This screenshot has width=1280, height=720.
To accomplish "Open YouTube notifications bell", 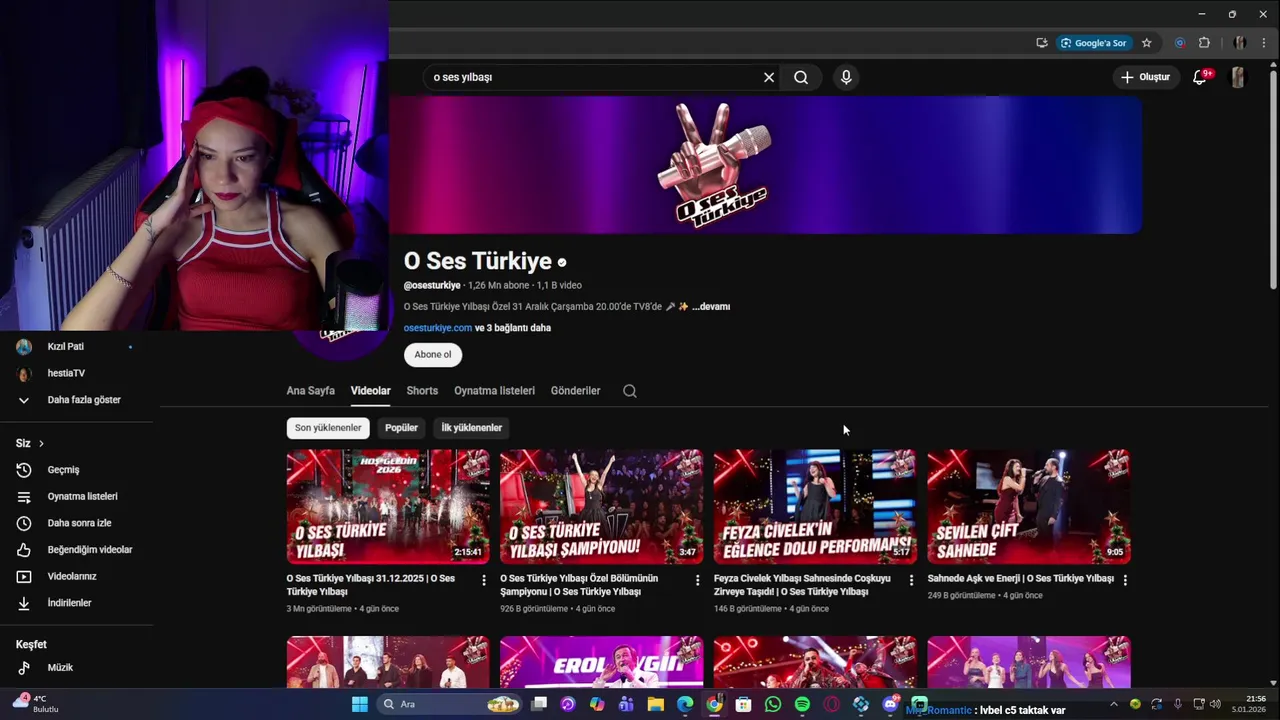I will tap(1200, 77).
